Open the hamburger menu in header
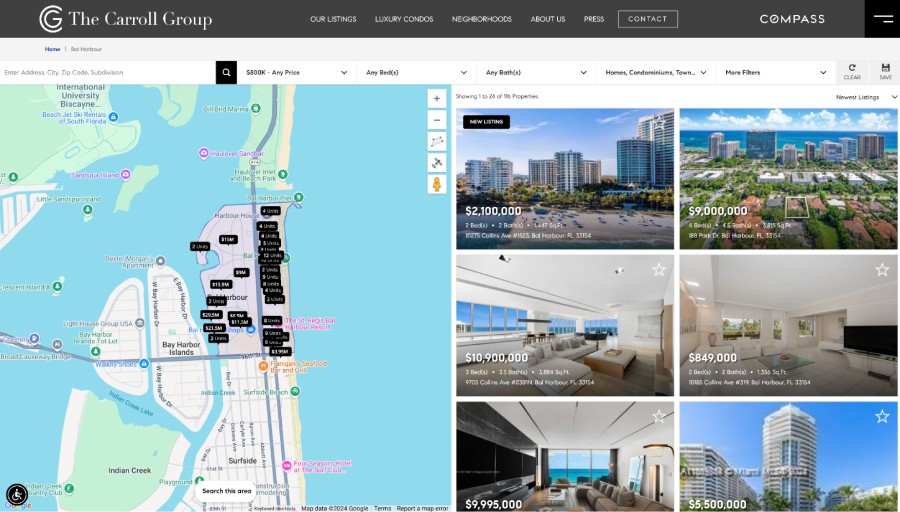The width and height of the screenshot is (900, 512). tap(883, 18)
